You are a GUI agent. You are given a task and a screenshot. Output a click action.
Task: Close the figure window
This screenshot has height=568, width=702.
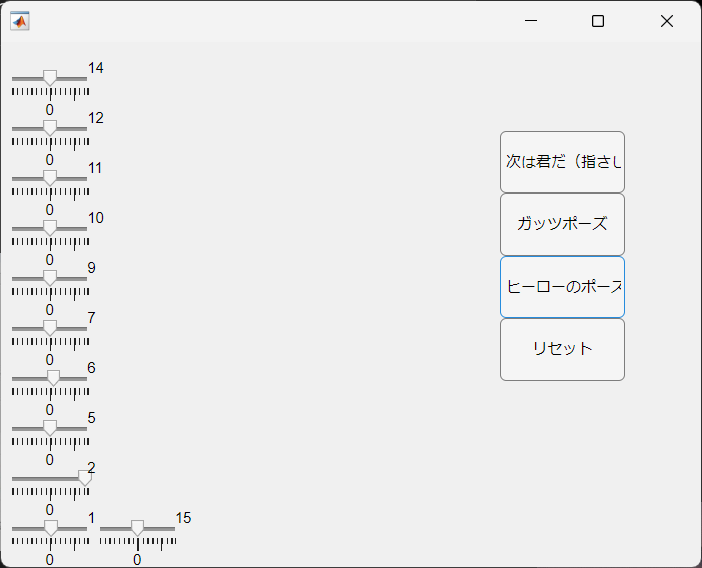pos(667,21)
